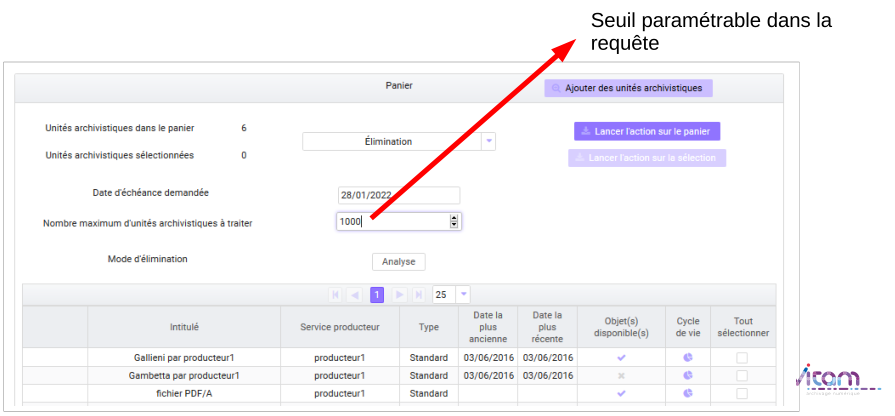The width and height of the screenshot is (895, 416).
Task: Click the available-object checkmark in Gallieni row
Action: 621,357
